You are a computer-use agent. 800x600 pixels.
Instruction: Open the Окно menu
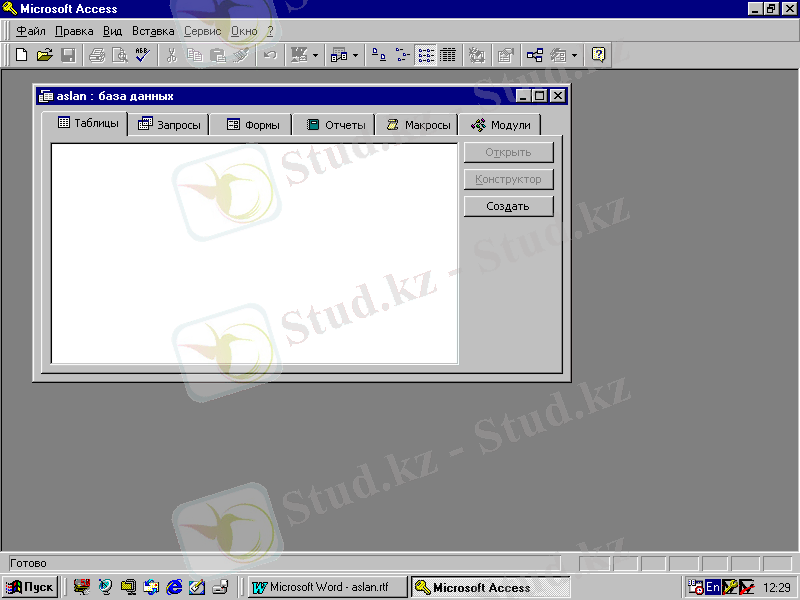point(244,31)
